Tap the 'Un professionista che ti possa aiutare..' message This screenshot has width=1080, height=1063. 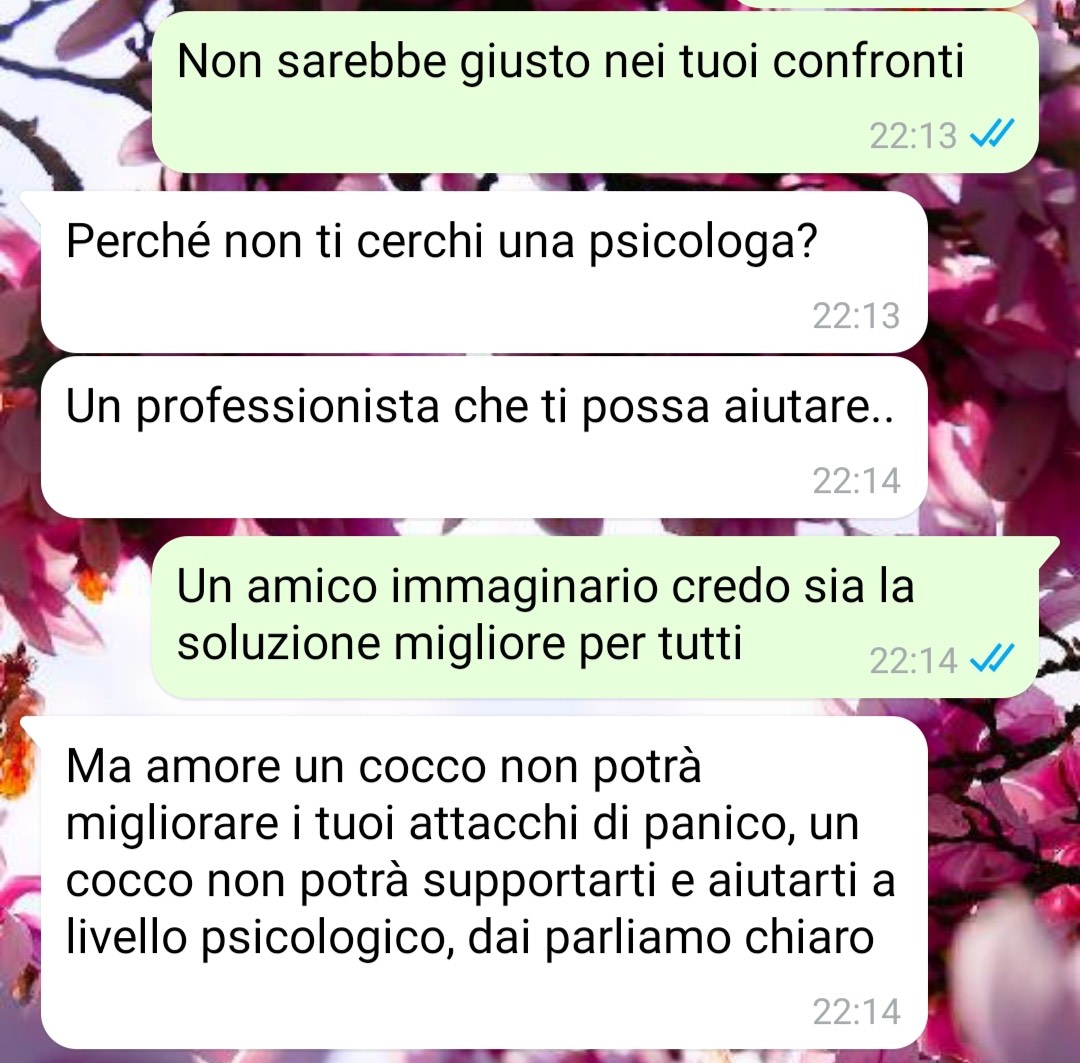pyautogui.click(x=484, y=437)
